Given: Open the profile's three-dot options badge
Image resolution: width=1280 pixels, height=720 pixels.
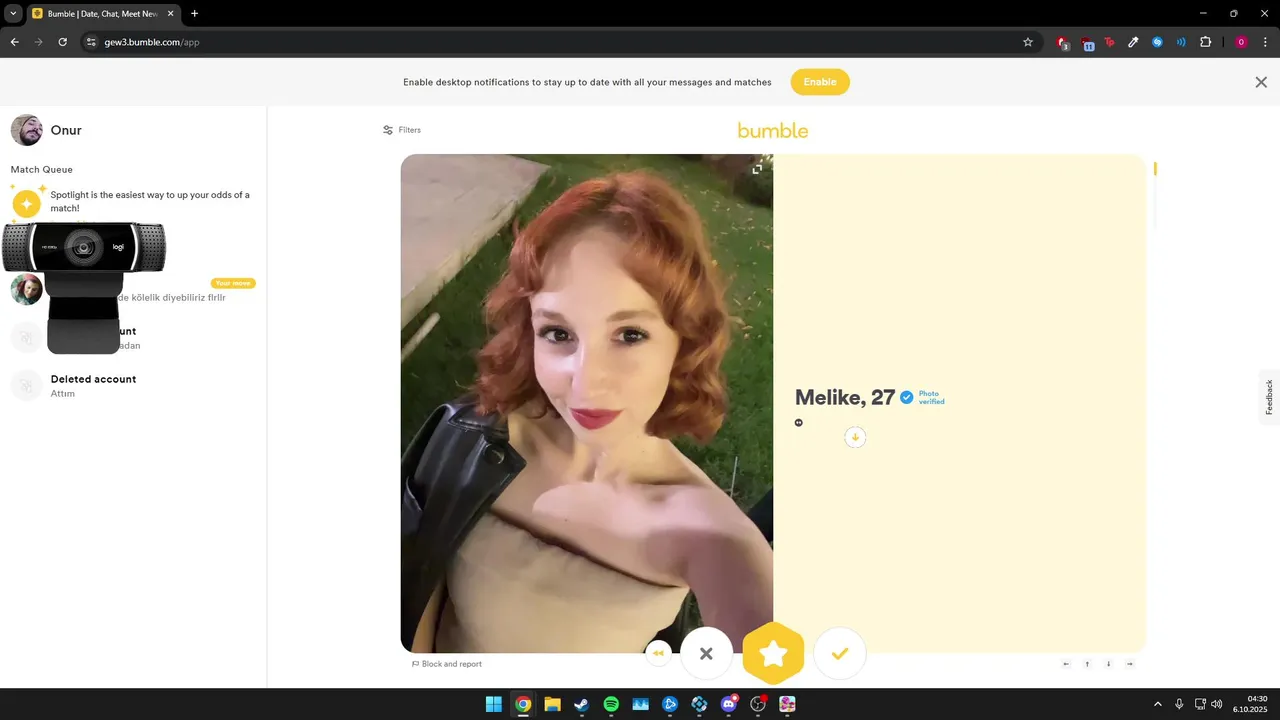Looking at the screenshot, I should [x=798, y=423].
